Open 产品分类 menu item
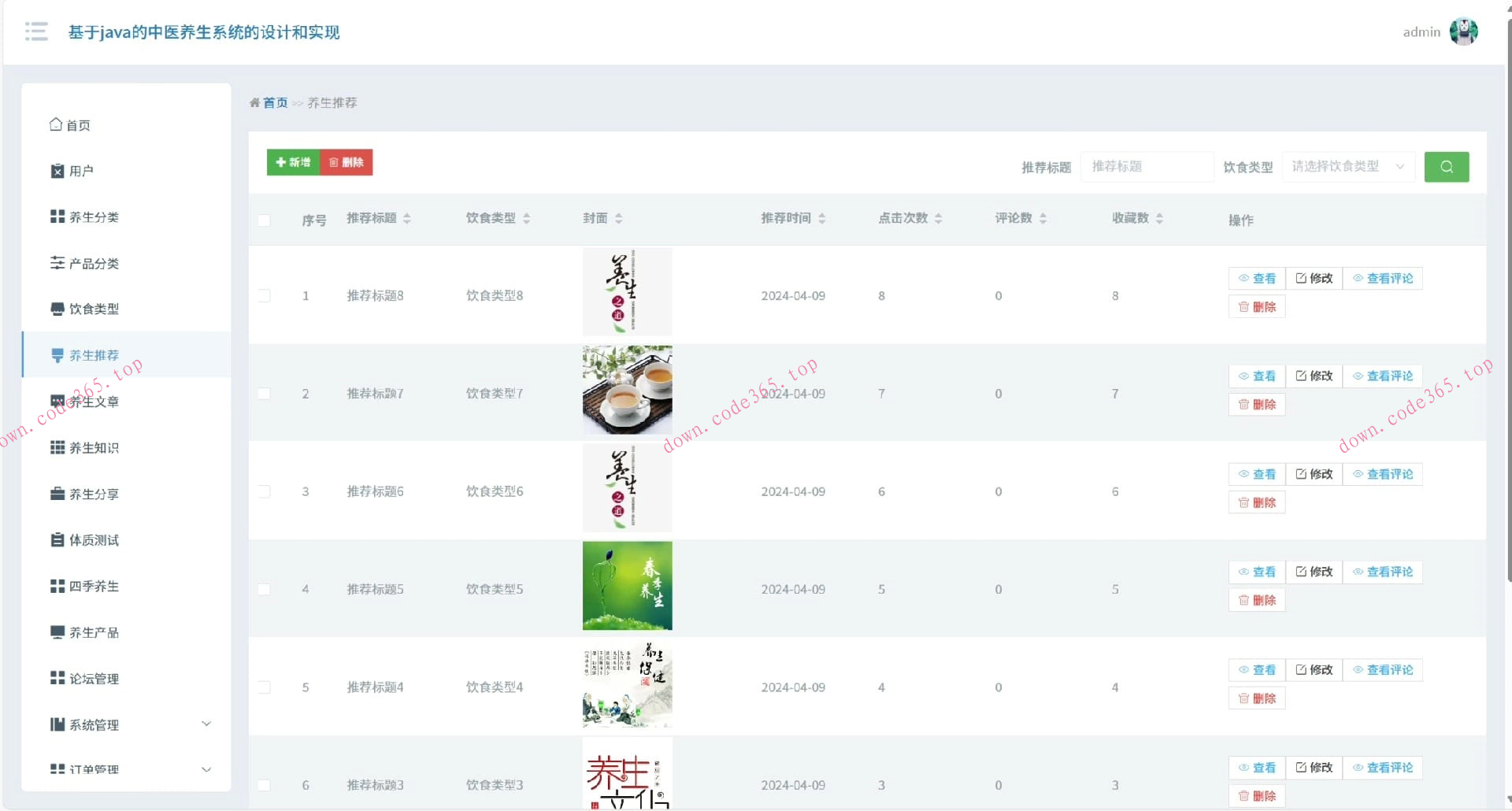The image size is (1512, 811). pos(126,263)
